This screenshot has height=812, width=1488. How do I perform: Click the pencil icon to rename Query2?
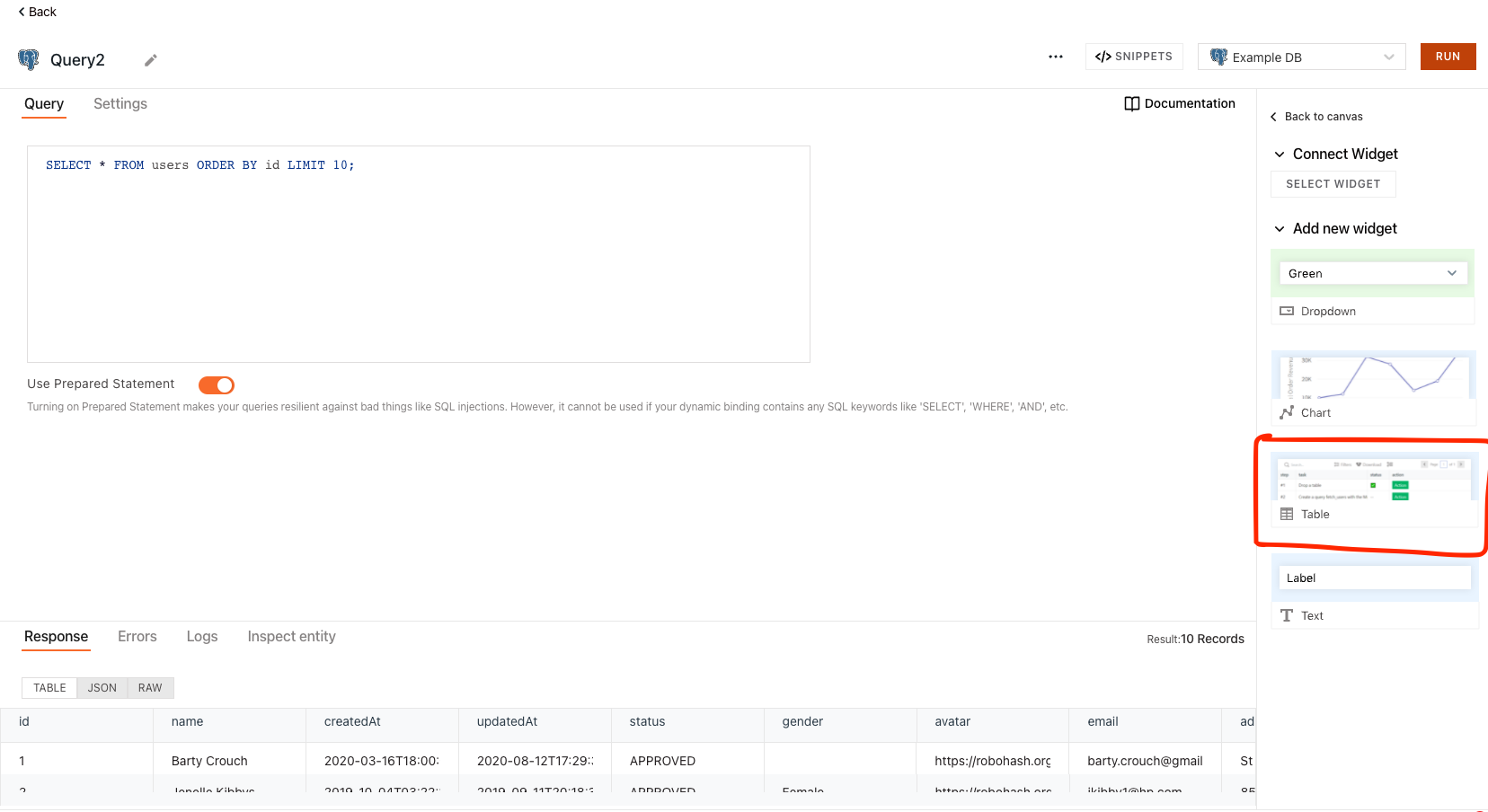coord(149,59)
